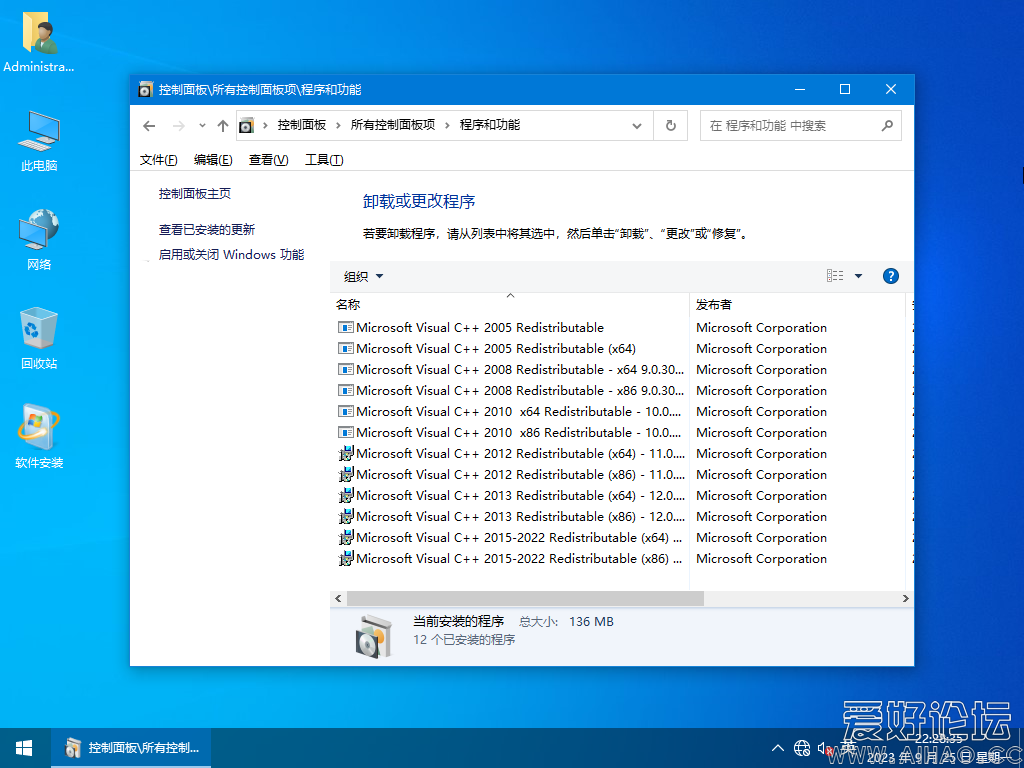This screenshot has width=1024, height=768.
Task: Click the Windows Start button
Action: tap(22, 747)
